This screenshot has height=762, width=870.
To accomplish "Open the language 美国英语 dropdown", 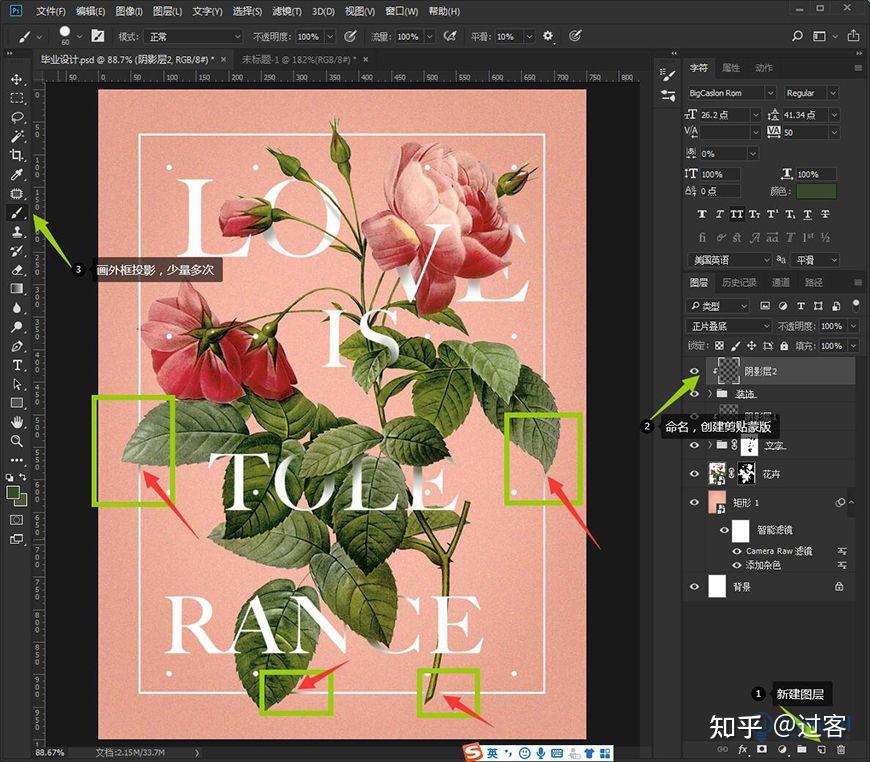I will tap(729, 260).
